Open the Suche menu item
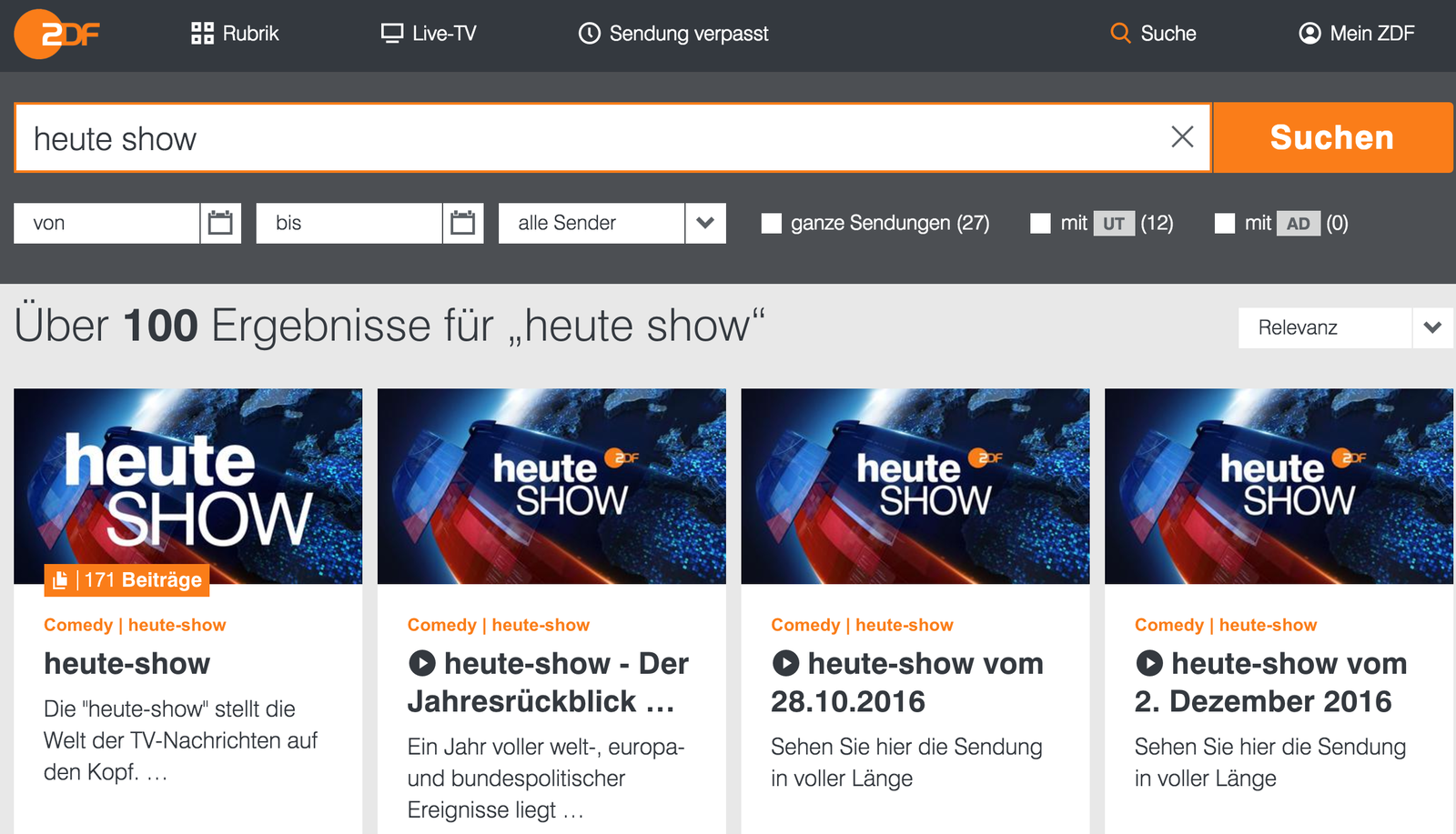1456x834 pixels. click(x=1153, y=34)
